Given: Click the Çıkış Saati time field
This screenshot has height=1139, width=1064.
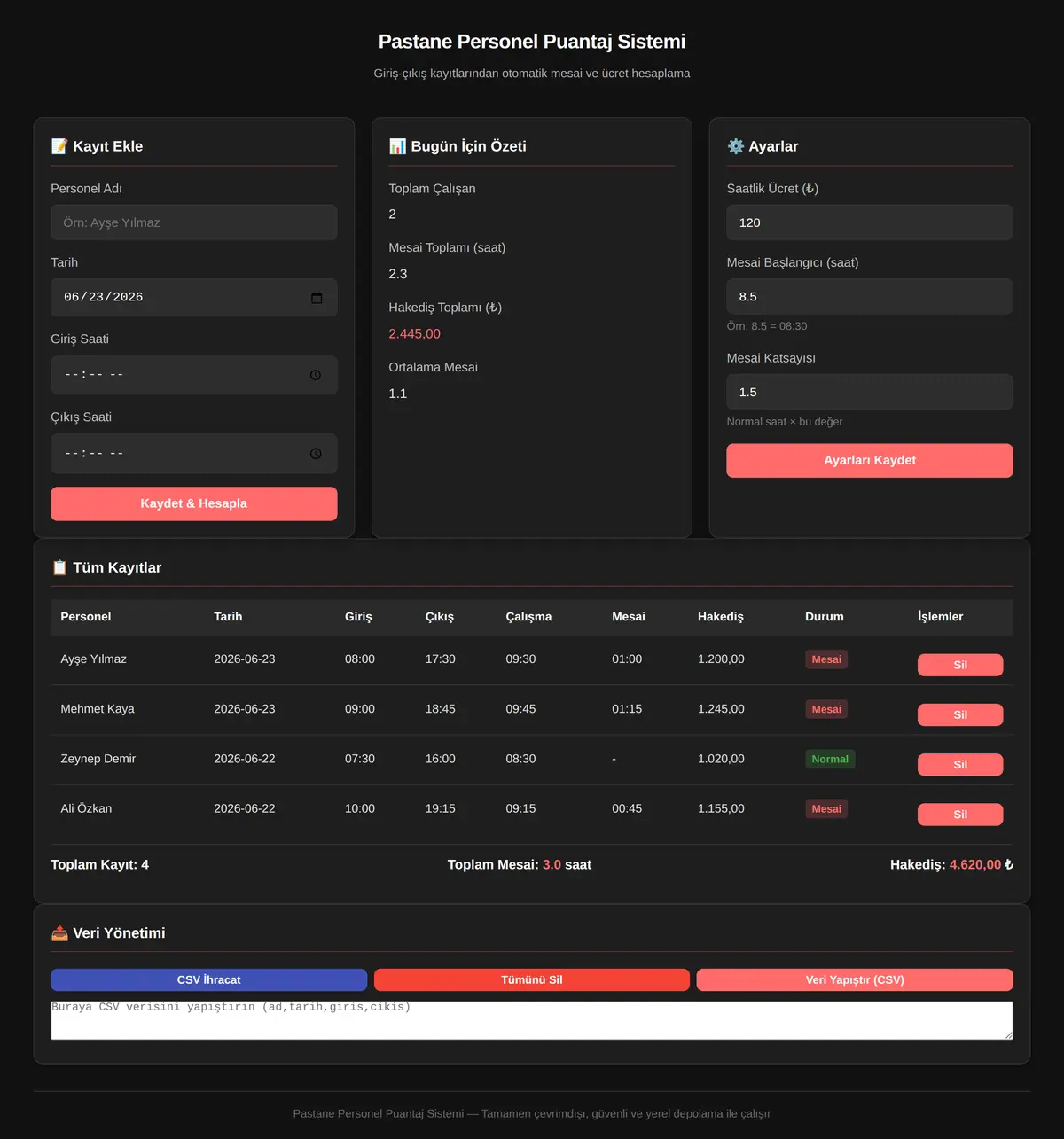Looking at the screenshot, I should (194, 454).
